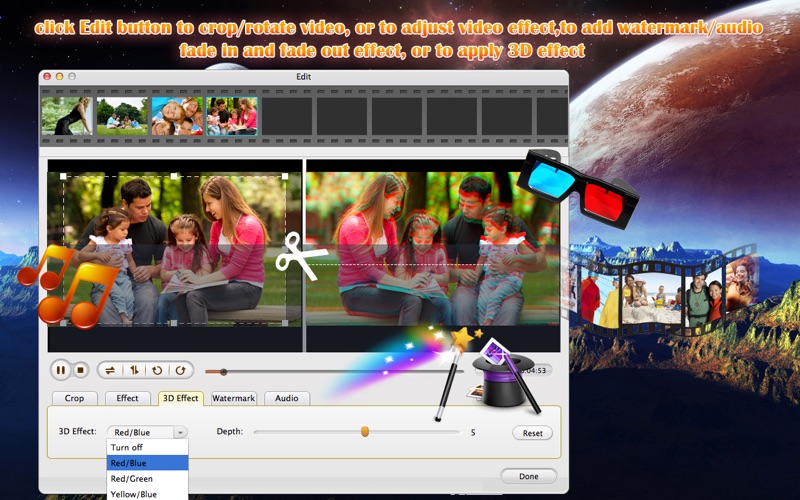Click the top-right crop handle
This screenshot has height=500, width=800.
(285, 177)
